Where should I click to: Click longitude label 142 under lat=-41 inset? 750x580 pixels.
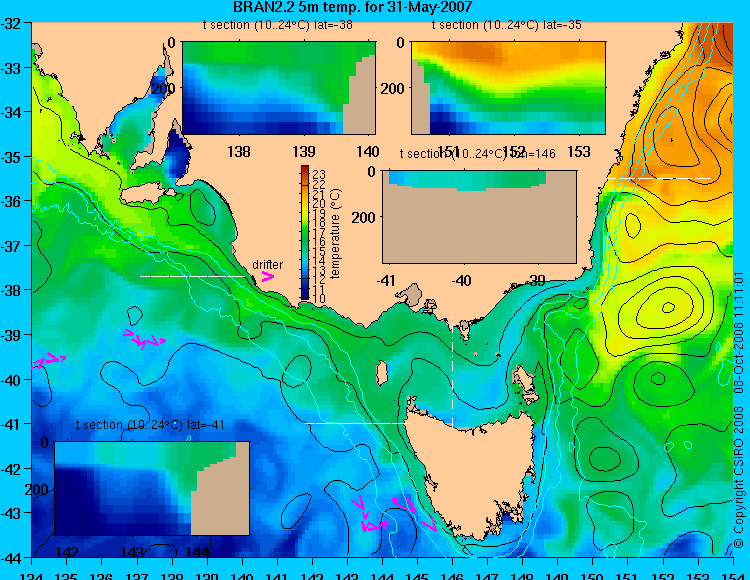click(x=67, y=552)
